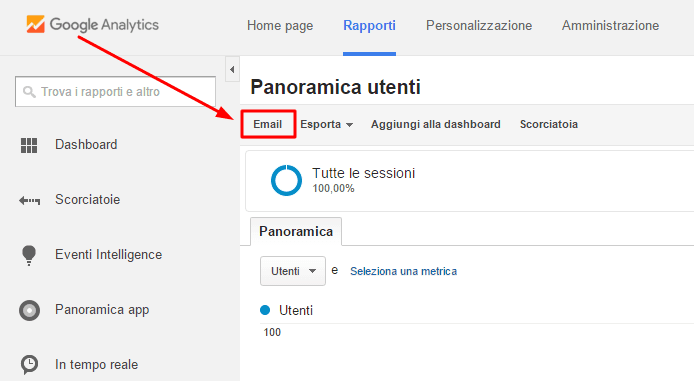Focus the Trova i rapporti search field
The height and width of the screenshot is (381, 694).
(x=116, y=92)
